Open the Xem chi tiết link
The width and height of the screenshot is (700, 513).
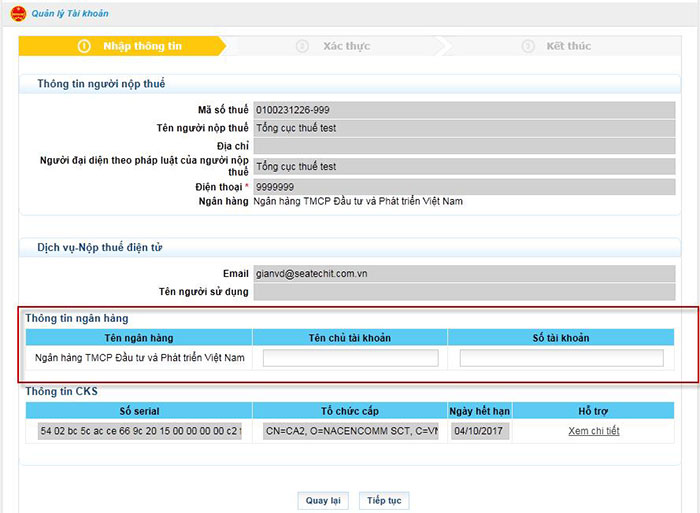point(594,431)
